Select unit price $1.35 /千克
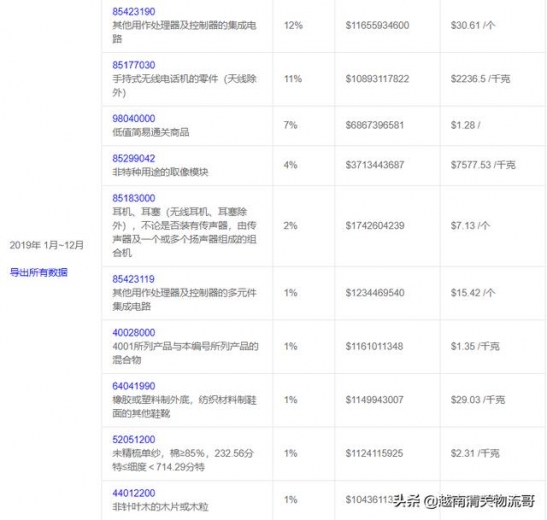The height and width of the screenshot is (520, 547). 475,346
